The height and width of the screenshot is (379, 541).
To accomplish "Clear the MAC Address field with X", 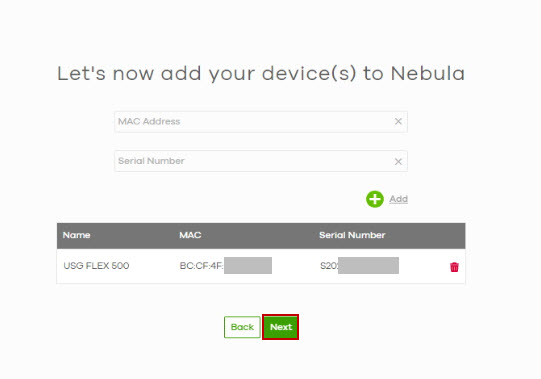I will (398, 122).
